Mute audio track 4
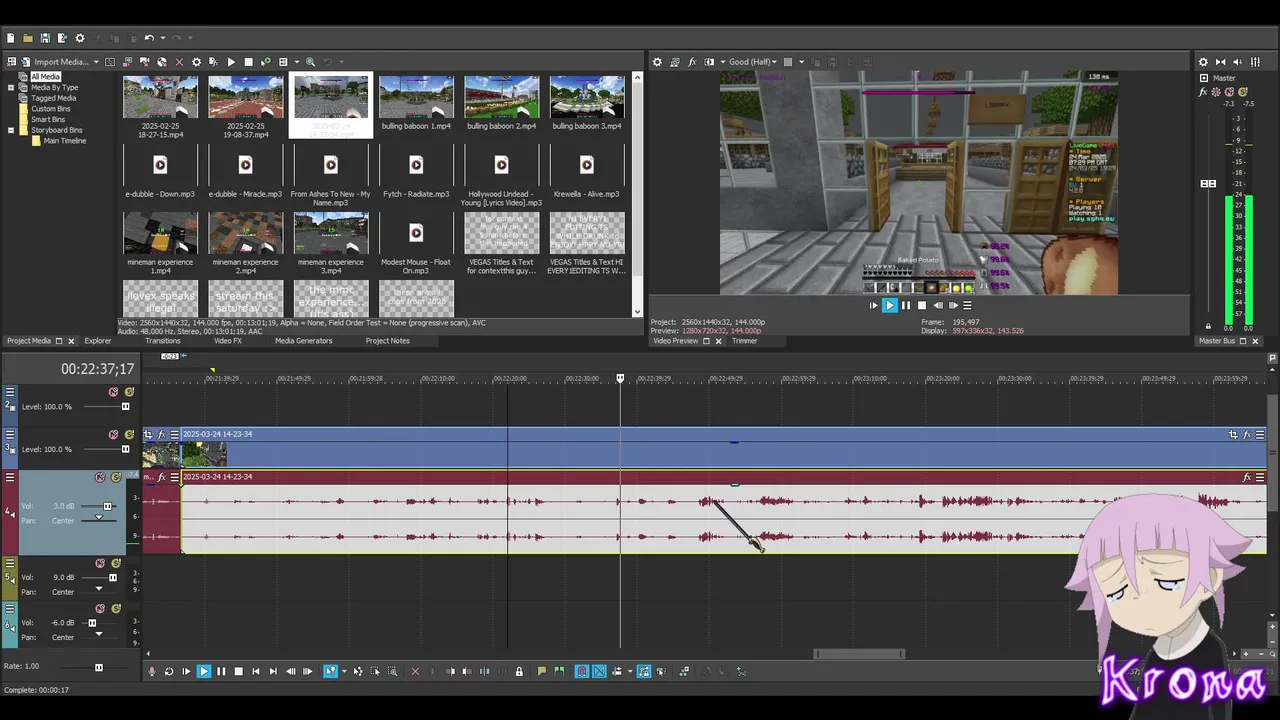The height and width of the screenshot is (720, 1280). click(101, 477)
